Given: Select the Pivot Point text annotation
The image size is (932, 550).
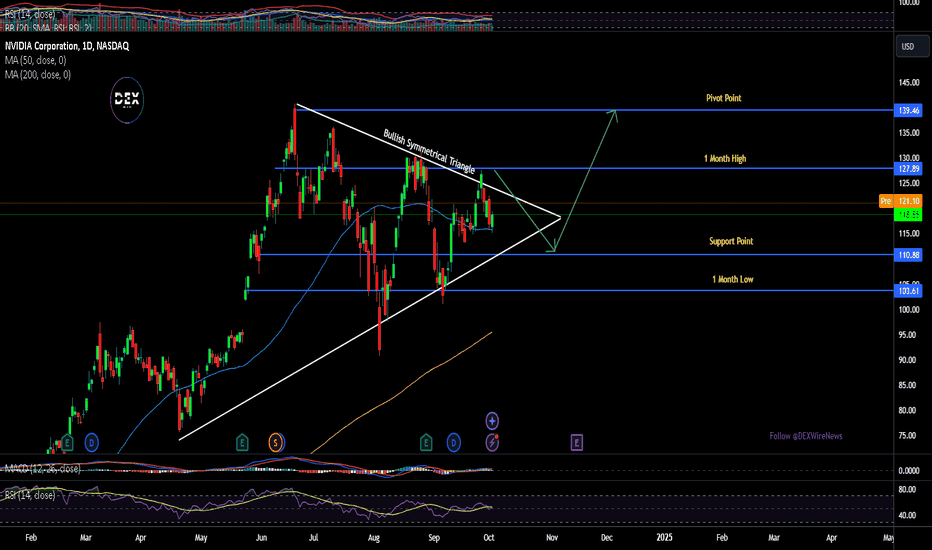Looking at the screenshot, I should 723,98.
